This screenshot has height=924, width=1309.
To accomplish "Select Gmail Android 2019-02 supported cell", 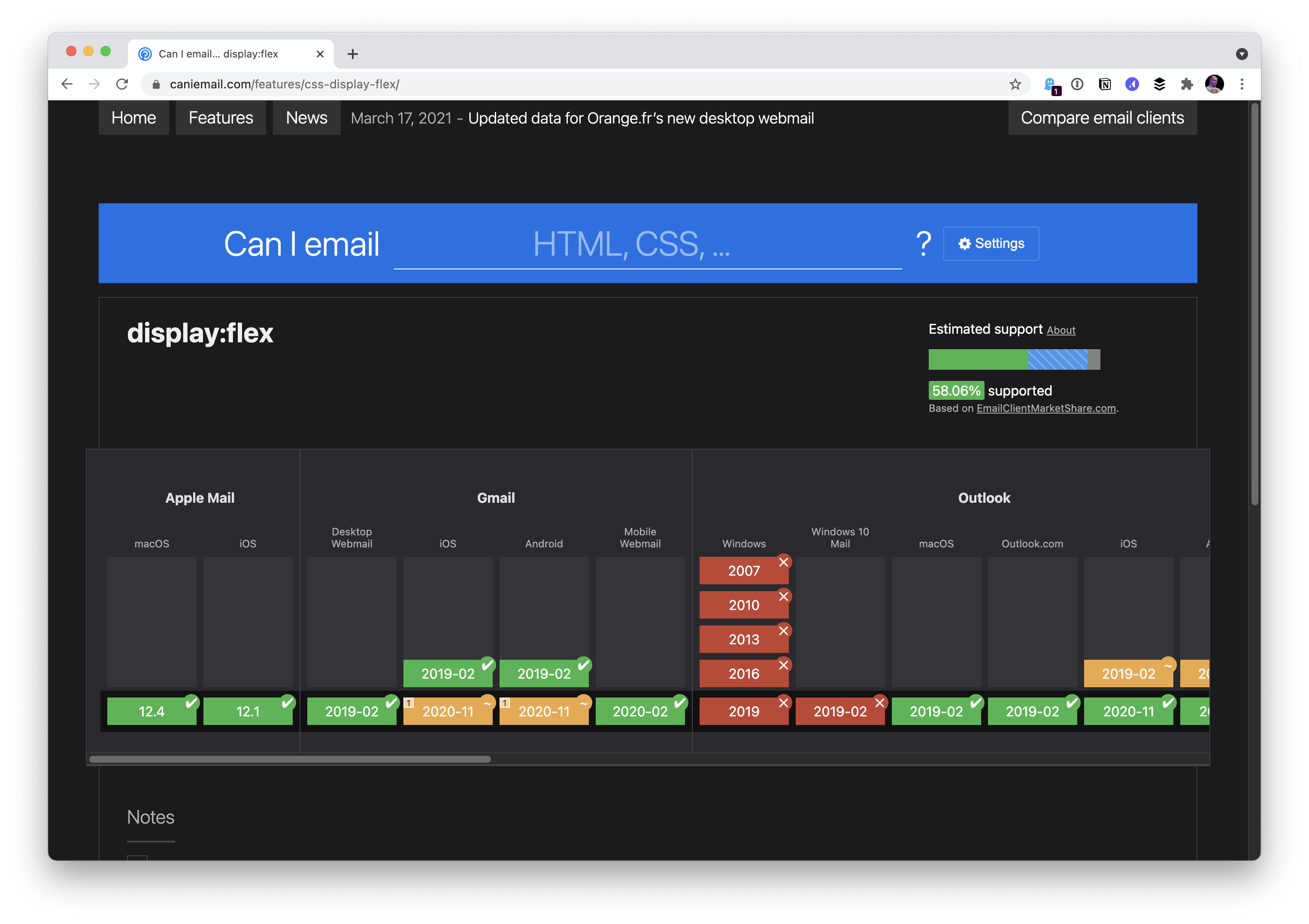I will pyautogui.click(x=544, y=673).
